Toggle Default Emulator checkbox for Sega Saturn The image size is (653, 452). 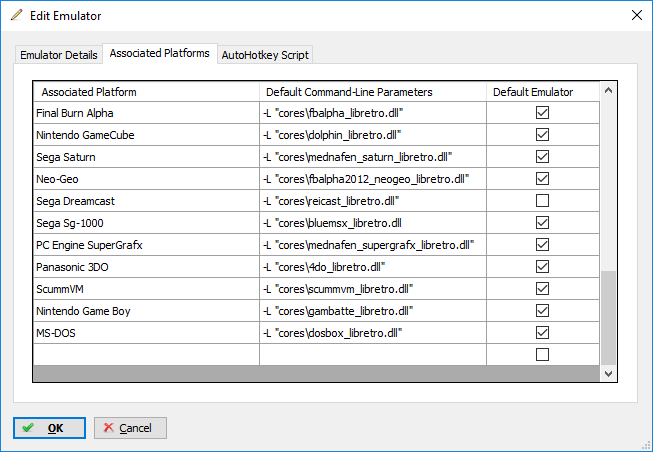click(542, 157)
